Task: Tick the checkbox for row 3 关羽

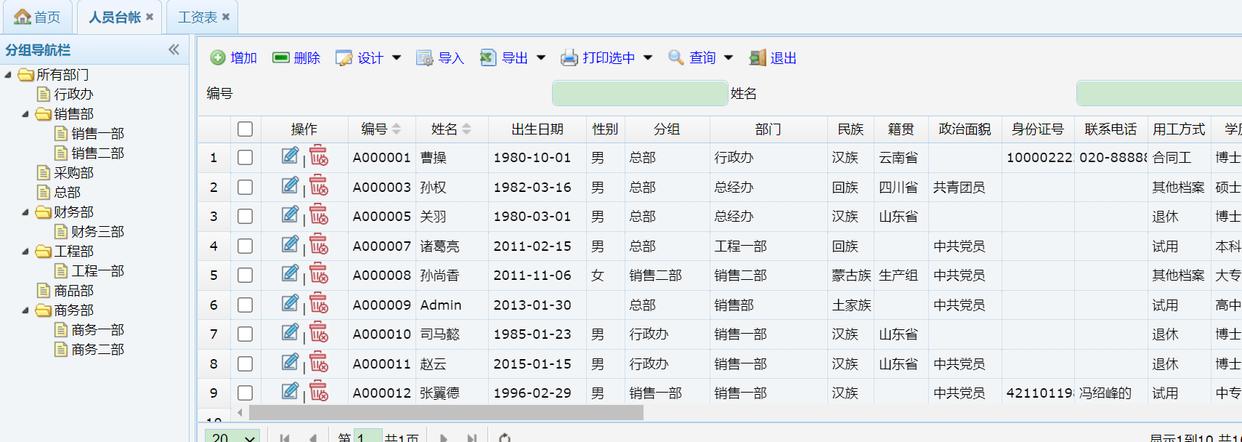Action: coord(245,216)
